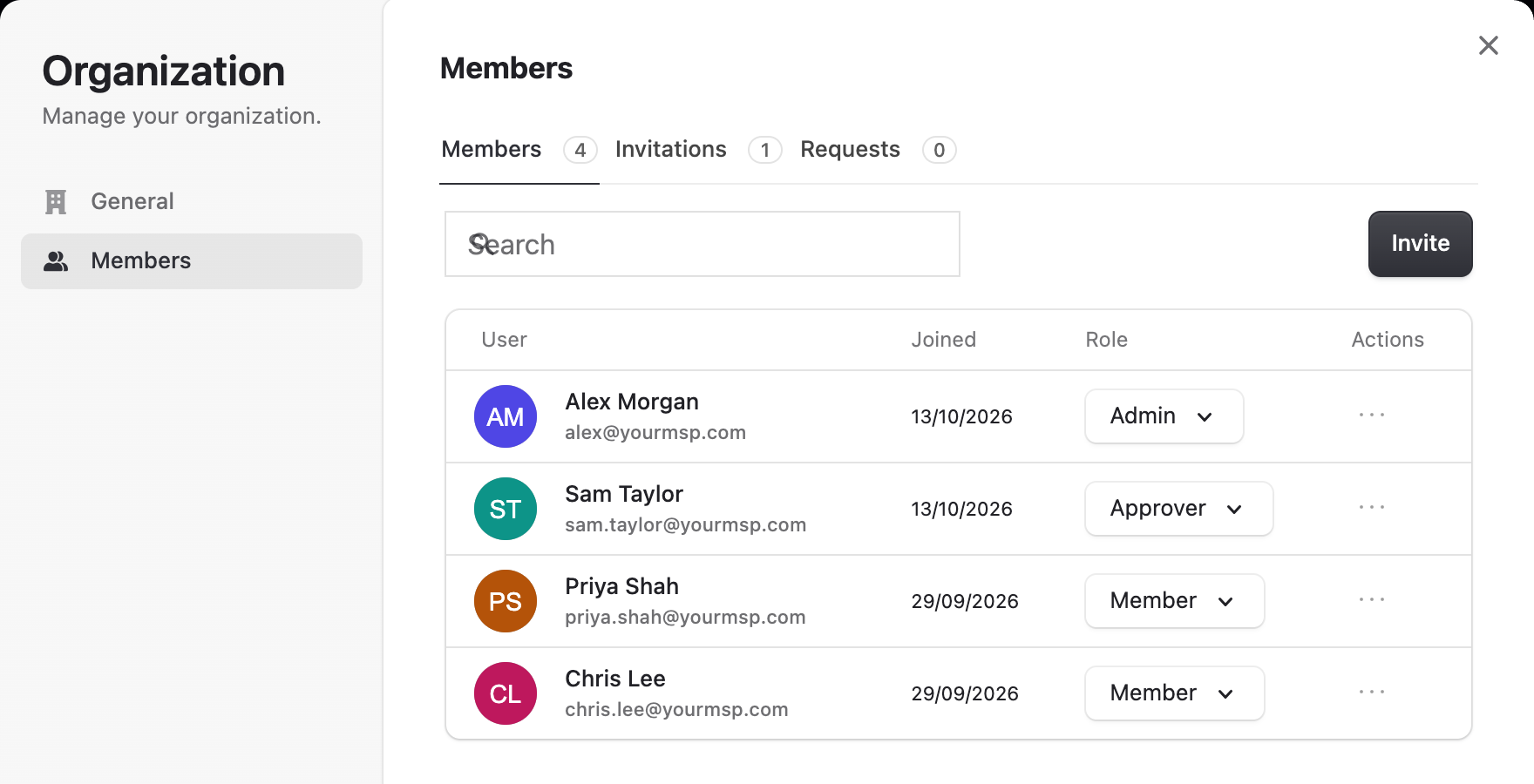
Task: Click the name Priya Shah
Action: 621,586
